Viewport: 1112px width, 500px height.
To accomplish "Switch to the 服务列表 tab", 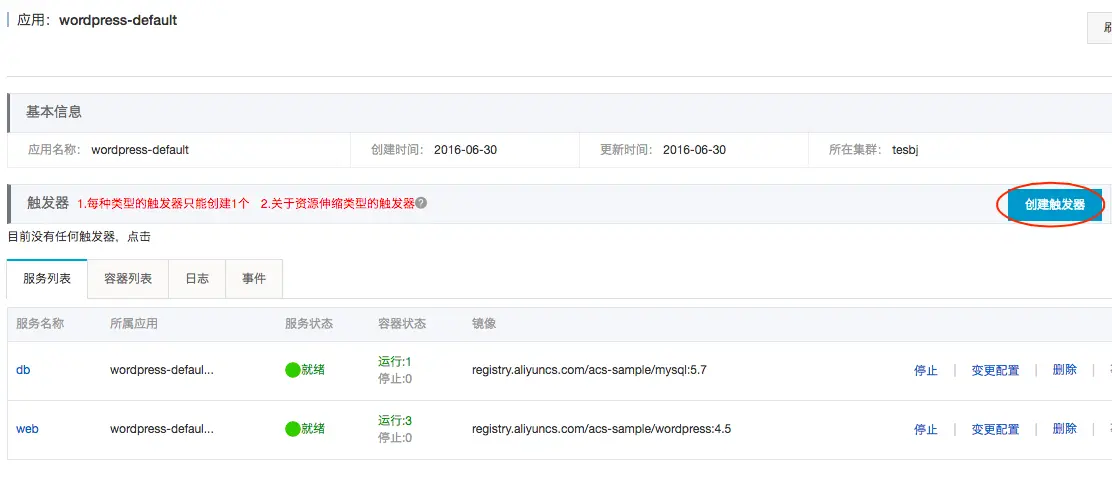I will (x=47, y=279).
